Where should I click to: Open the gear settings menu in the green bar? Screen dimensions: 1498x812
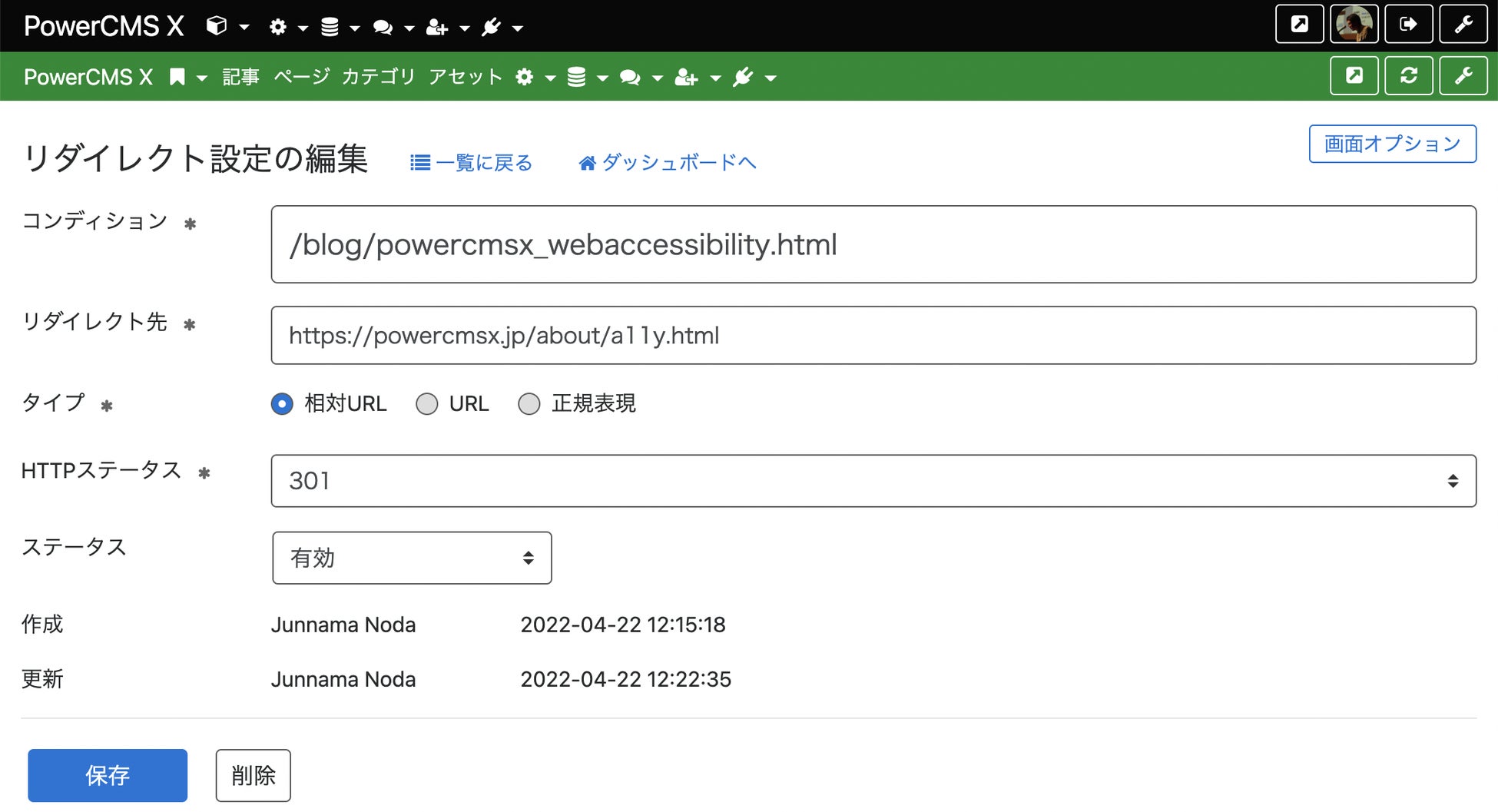click(535, 77)
